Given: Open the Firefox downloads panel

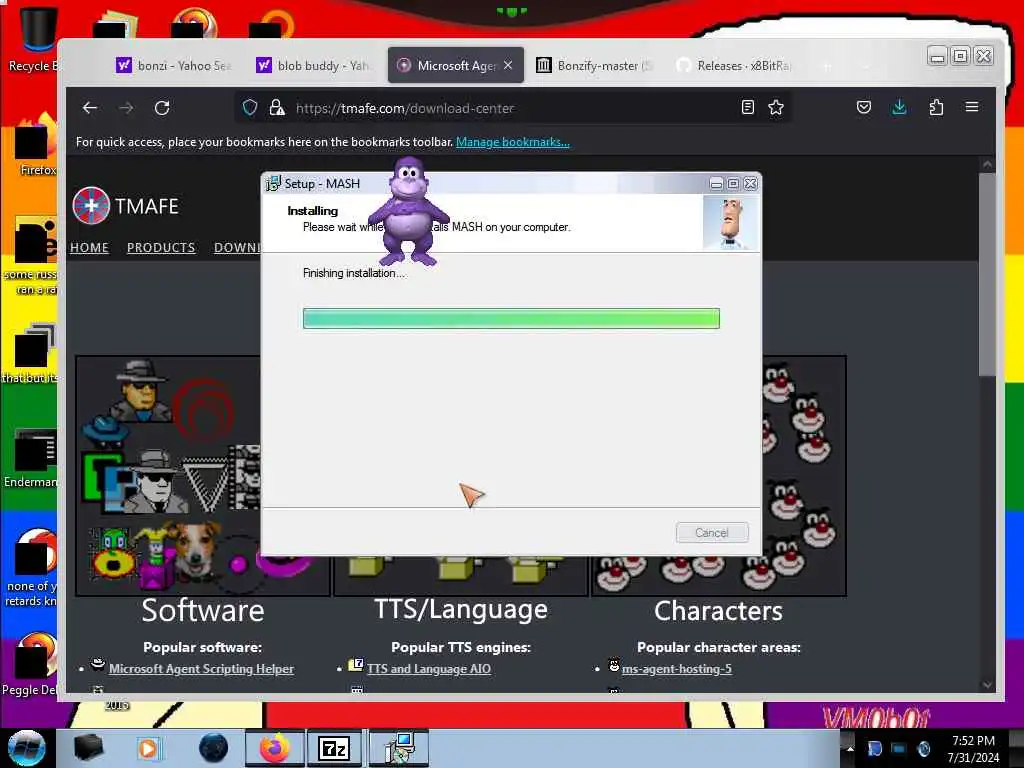Looking at the screenshot, I should (x=899, y=108).
